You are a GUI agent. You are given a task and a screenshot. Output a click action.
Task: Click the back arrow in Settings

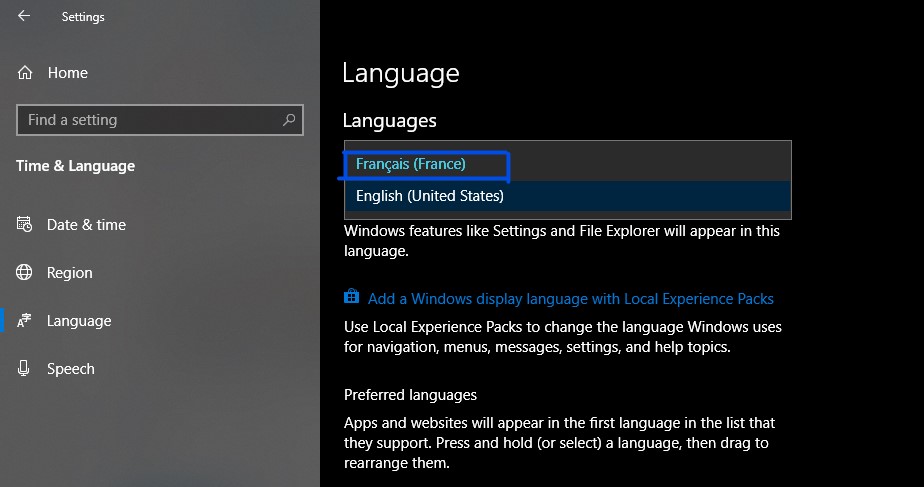click(24, 16)
